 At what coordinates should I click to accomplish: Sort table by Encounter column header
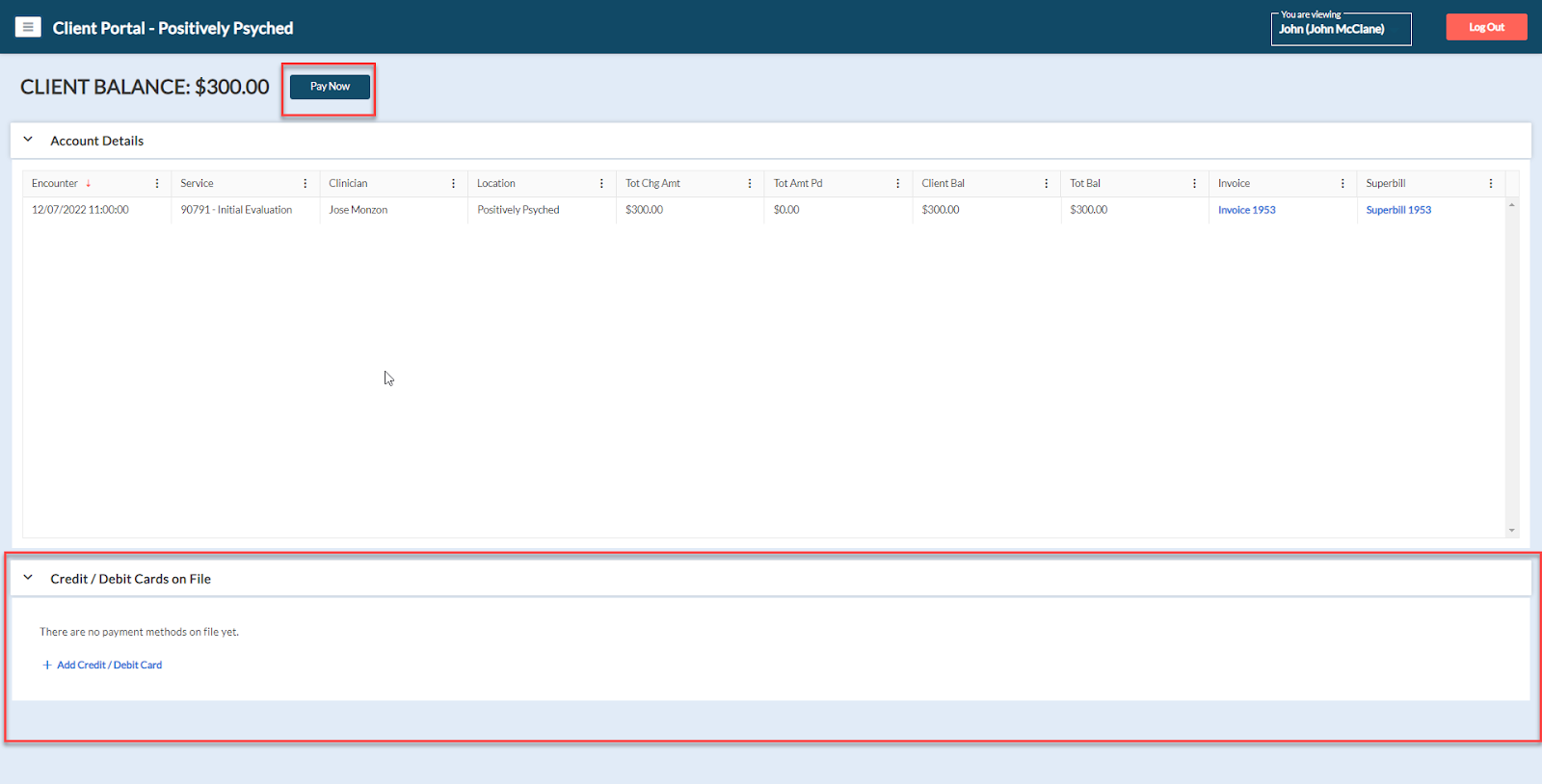coord(55,183)
